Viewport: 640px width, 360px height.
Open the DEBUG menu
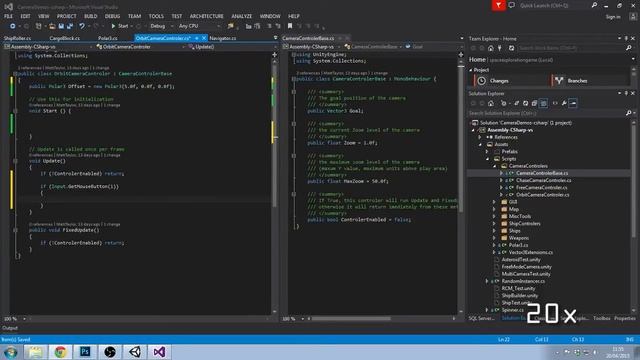pos(112,16)
